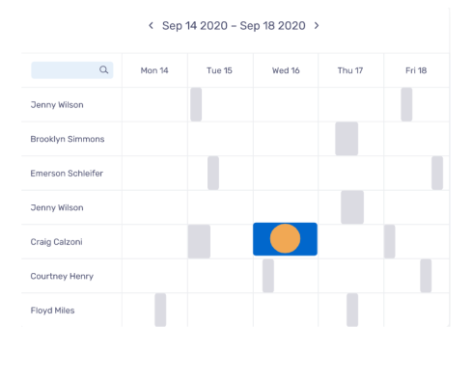Open Courtney Henry's Wednesday gray event
Screen dimensions: 472x379
click(268, 276)
